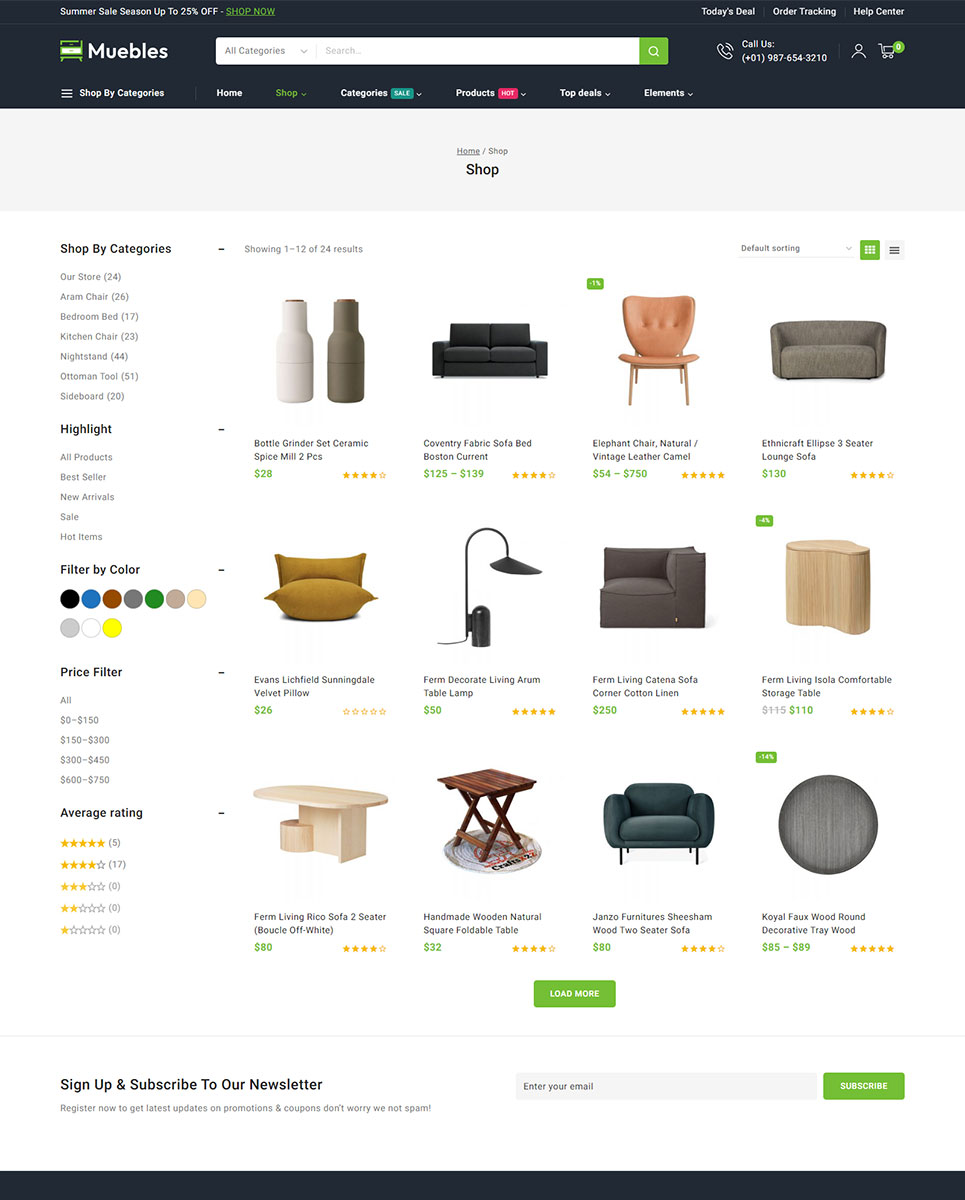Click the Muebles logo
Screen dimensions: 965x1200
(x=114, y=51)
